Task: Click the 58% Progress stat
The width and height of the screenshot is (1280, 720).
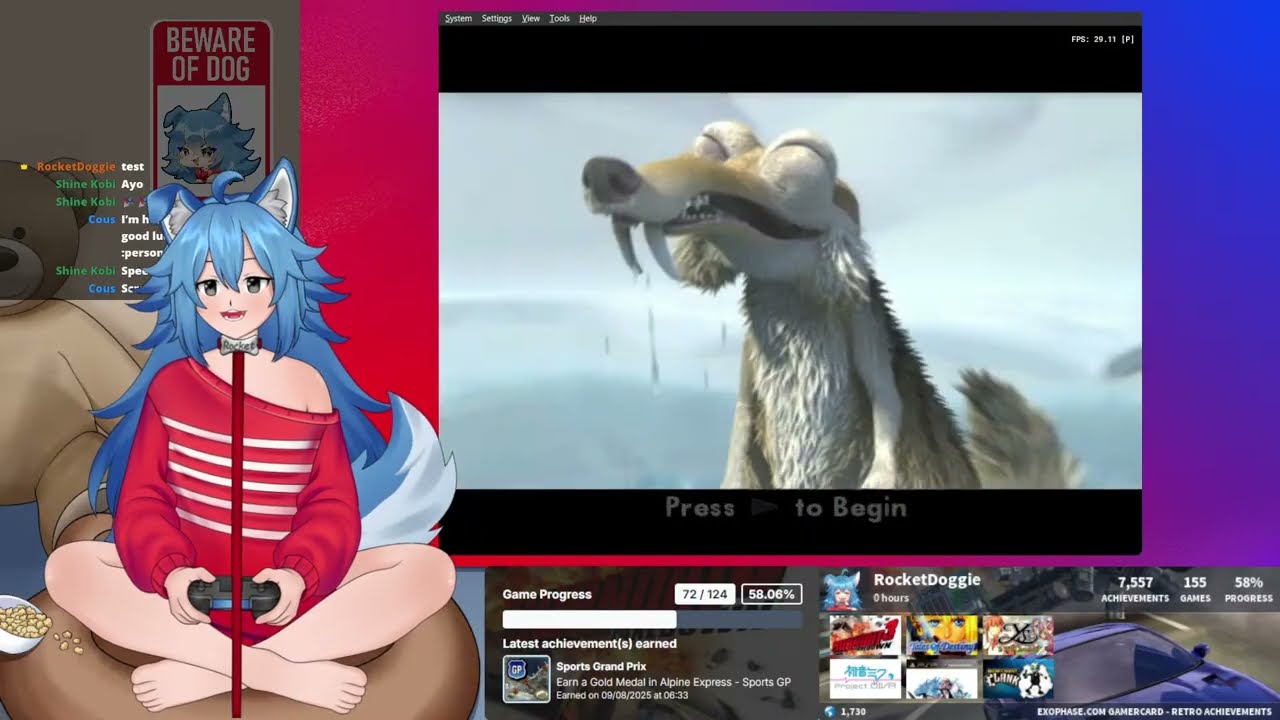Action: [1248, 589]
